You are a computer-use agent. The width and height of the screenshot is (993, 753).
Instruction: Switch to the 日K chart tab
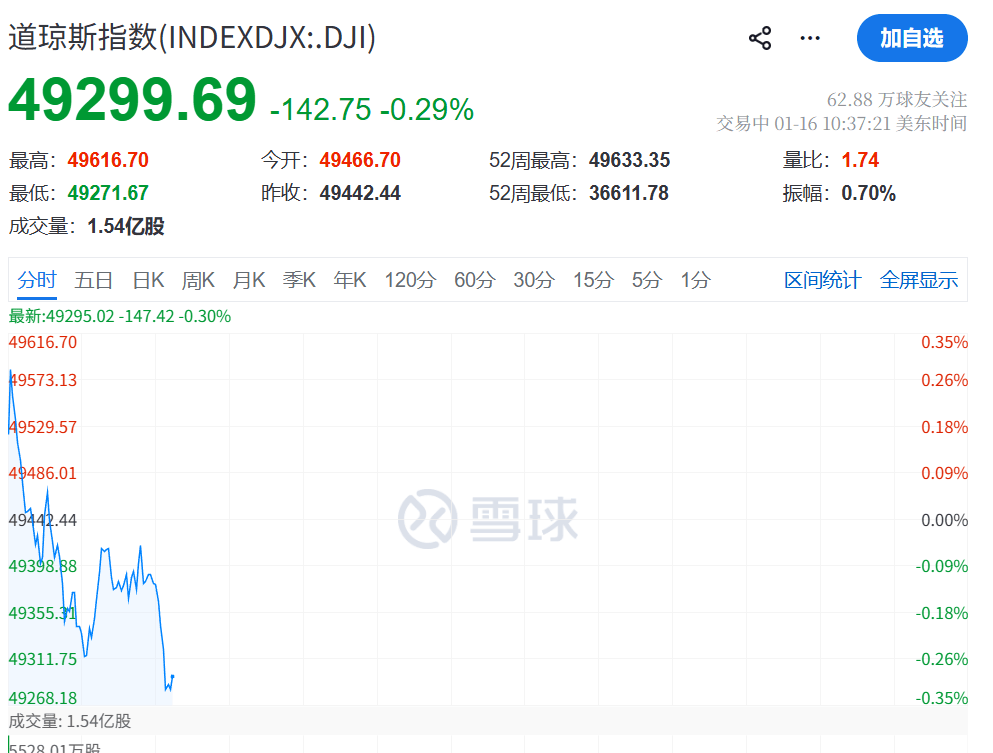coord(148,280)
